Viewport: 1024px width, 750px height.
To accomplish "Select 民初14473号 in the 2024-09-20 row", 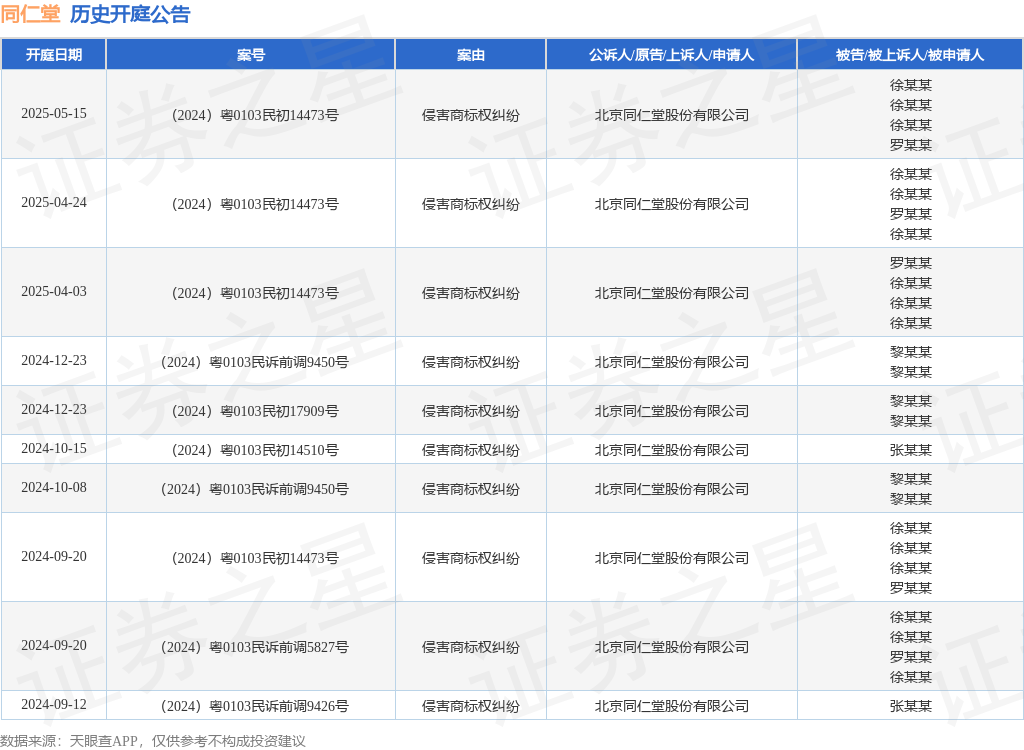I will [x=255, y=558].
